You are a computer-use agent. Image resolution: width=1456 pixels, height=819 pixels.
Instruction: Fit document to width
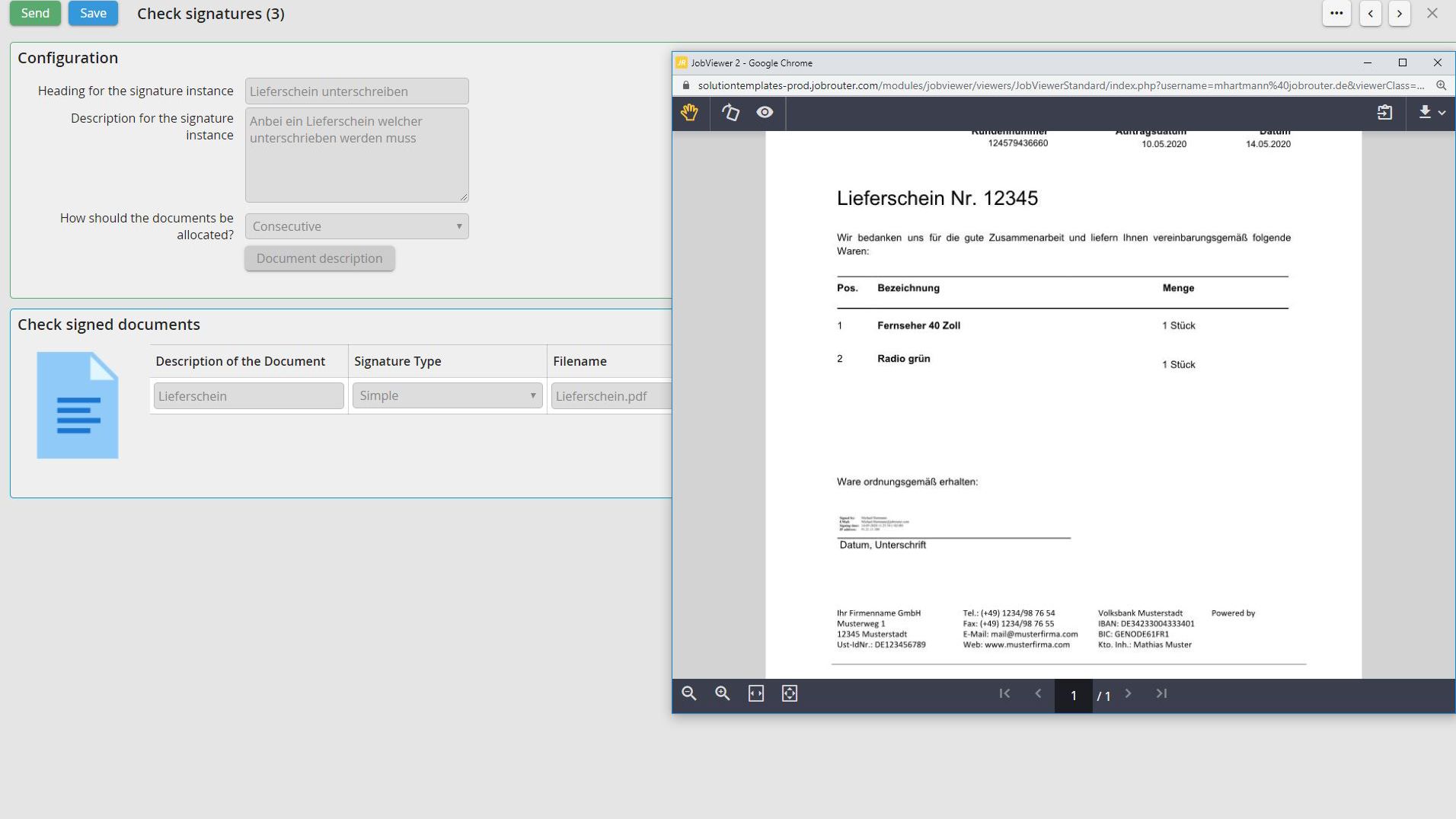tap(756, 693)
